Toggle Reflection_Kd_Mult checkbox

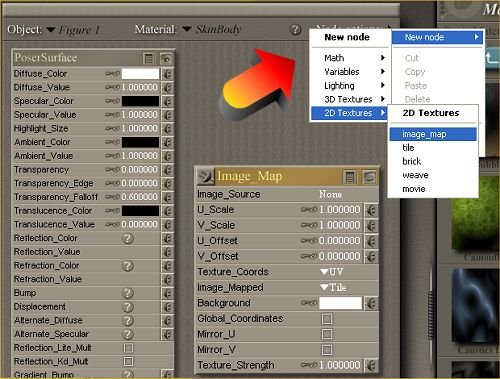[x=128, y=362]
